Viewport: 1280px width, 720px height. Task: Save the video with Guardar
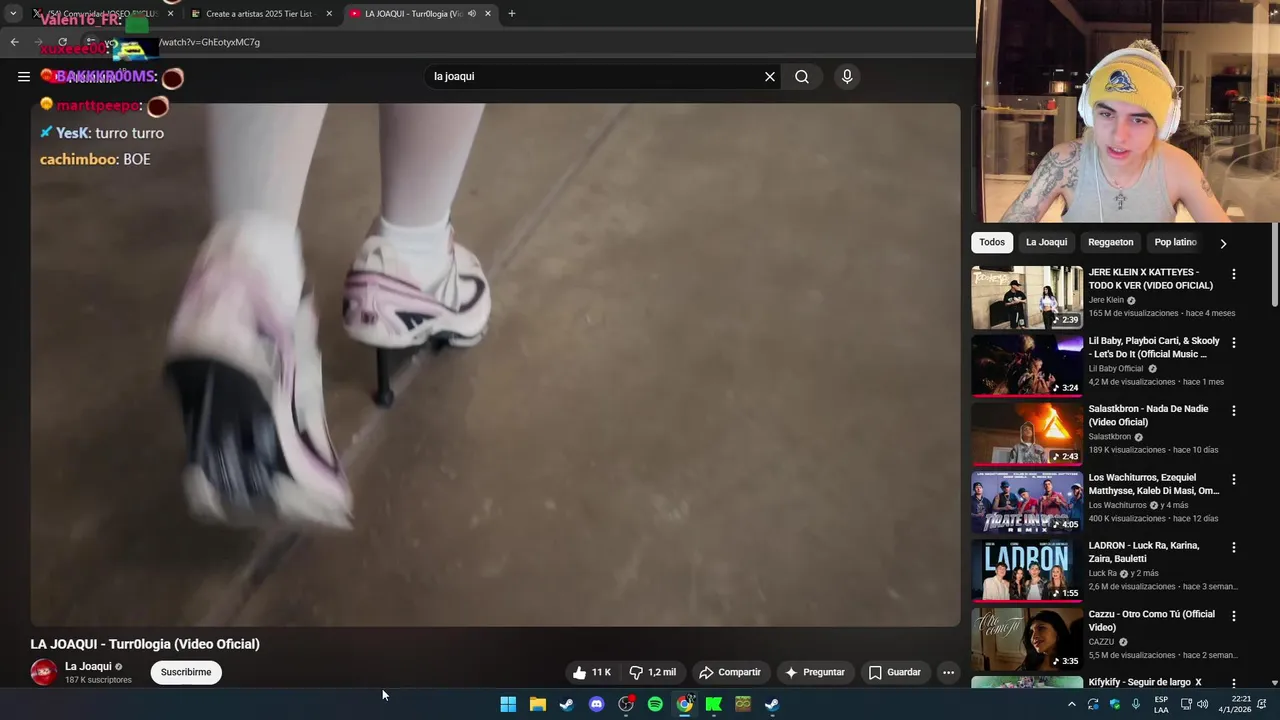[895, 672]
